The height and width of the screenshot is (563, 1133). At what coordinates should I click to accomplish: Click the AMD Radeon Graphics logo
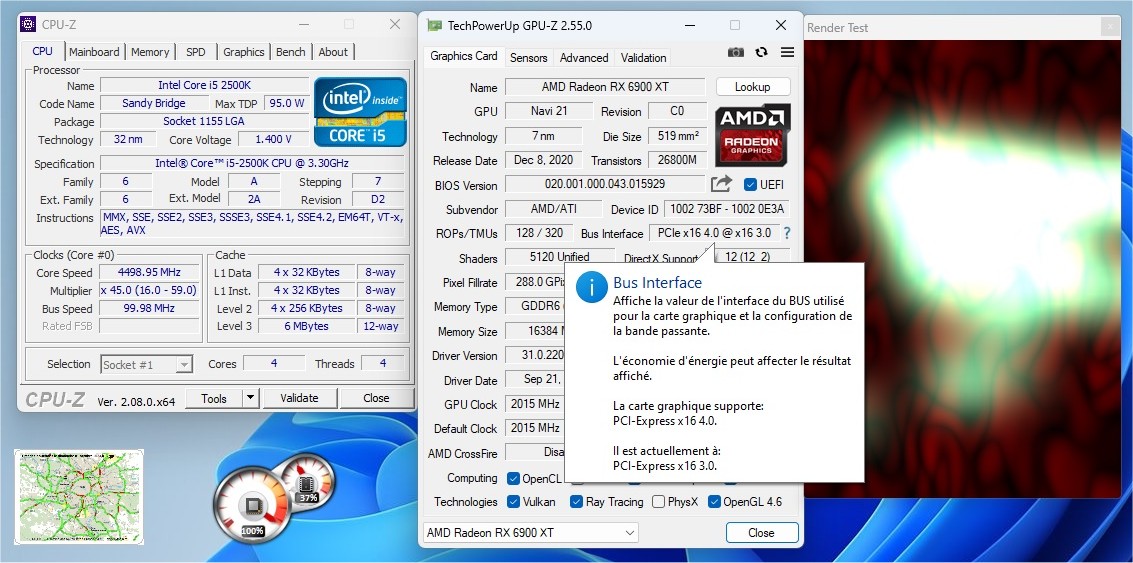point(753,135)
